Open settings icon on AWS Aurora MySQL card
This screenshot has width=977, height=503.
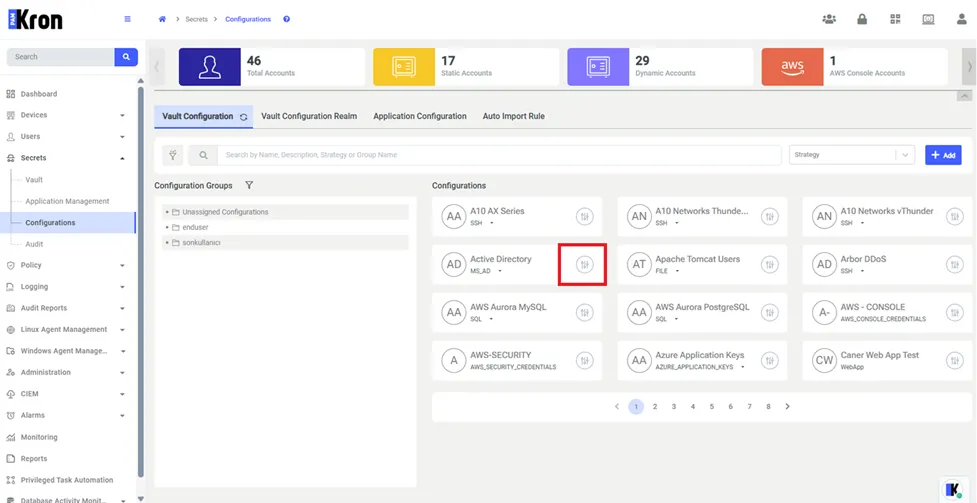point(584,313)
